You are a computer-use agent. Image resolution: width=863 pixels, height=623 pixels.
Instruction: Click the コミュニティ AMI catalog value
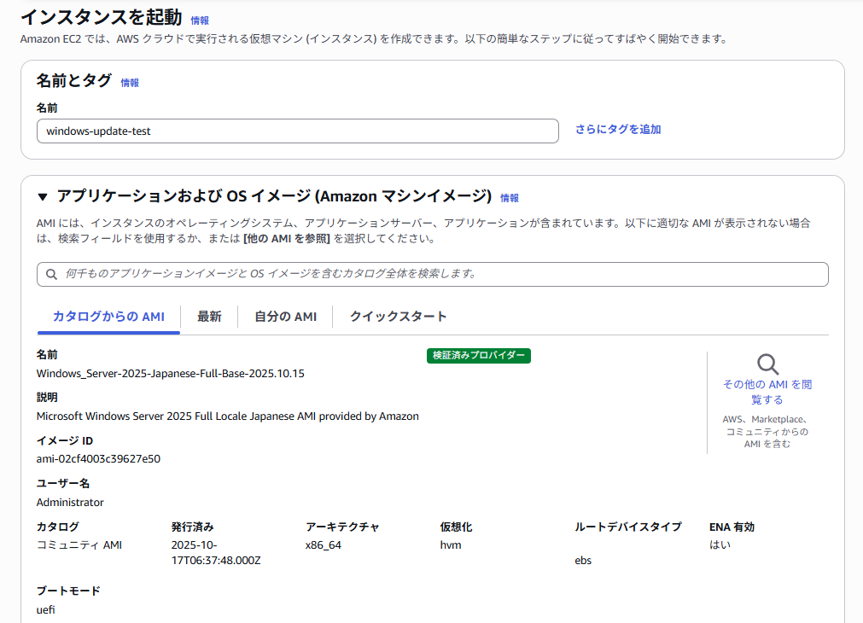tap(79, 545)
